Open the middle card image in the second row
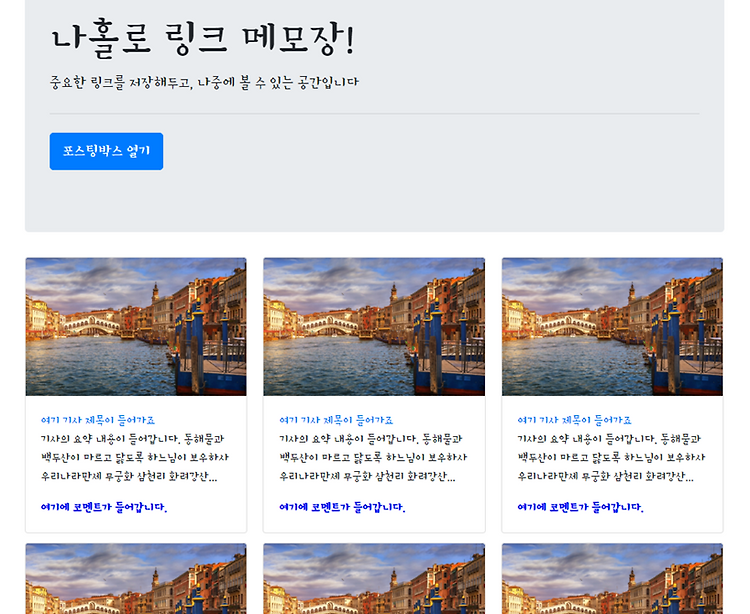 click(374, 579)
